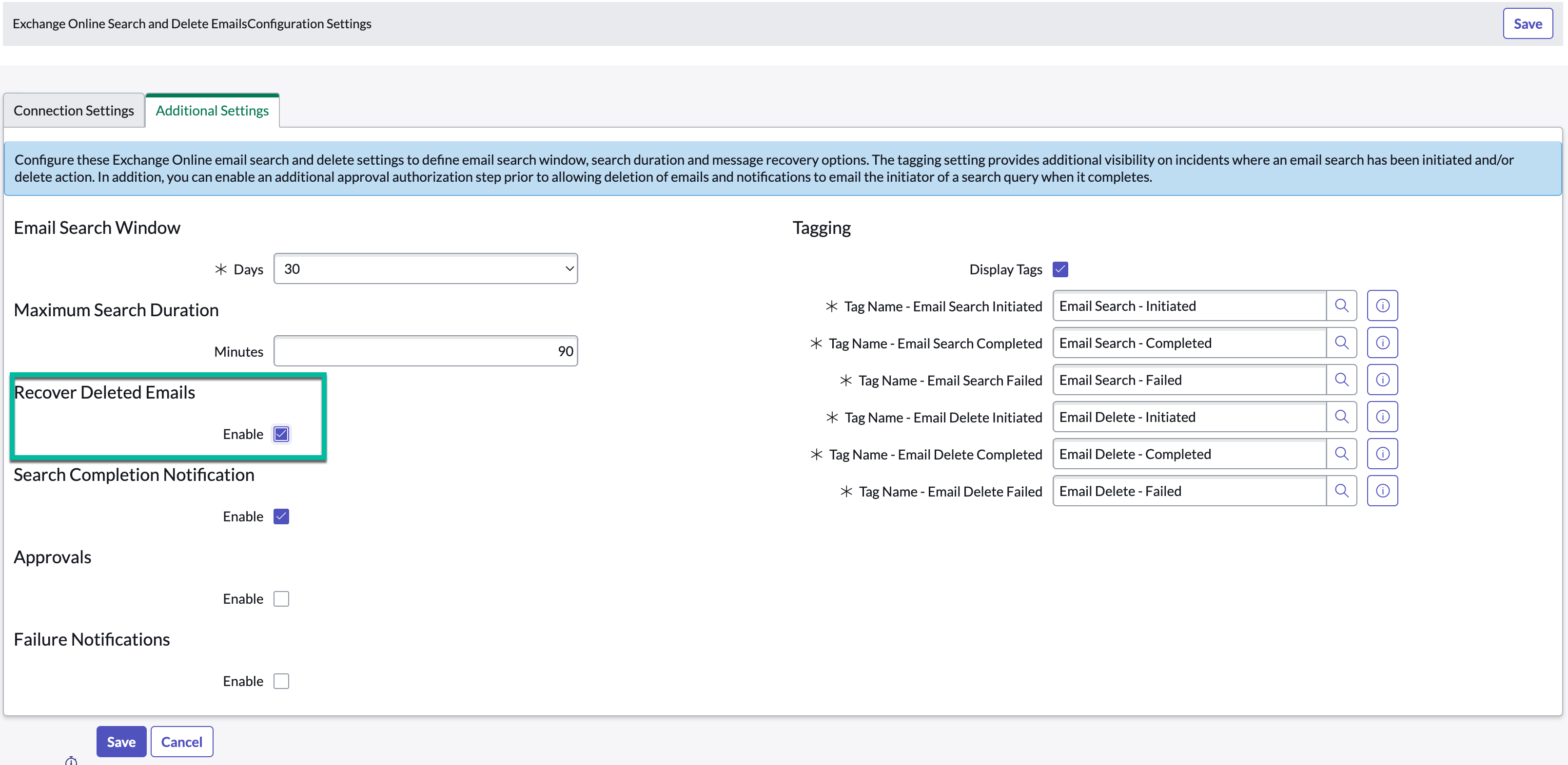
Task: Click the Recover Deleted Emails heading
Action: click(104, 393)
